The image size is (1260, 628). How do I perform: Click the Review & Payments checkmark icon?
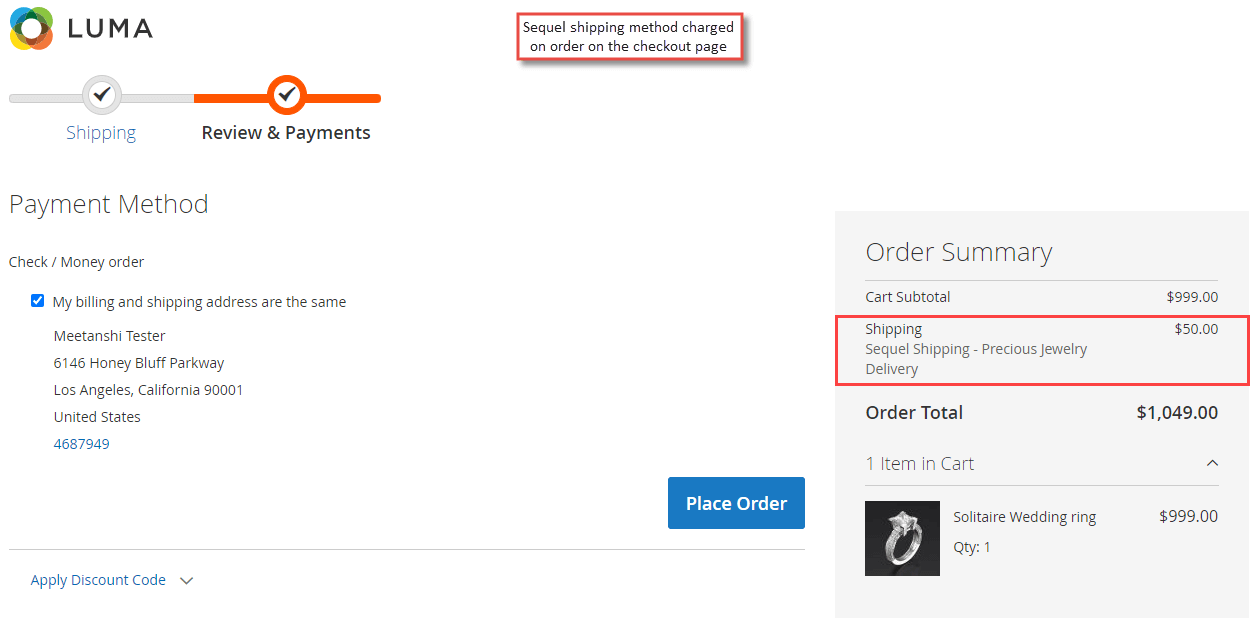[x=286, y=95]
